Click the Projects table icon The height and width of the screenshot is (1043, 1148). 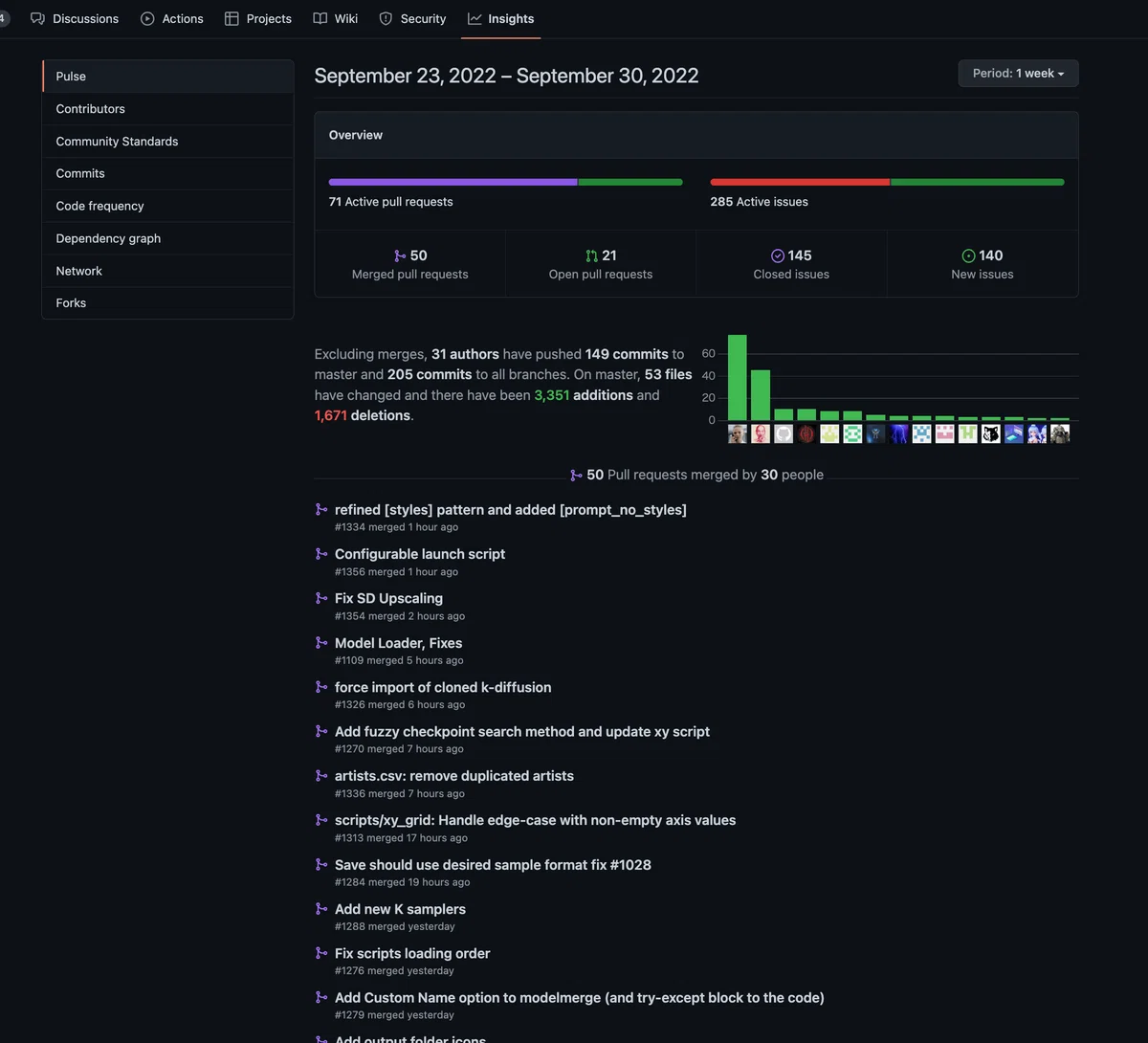tap(232, 19)
